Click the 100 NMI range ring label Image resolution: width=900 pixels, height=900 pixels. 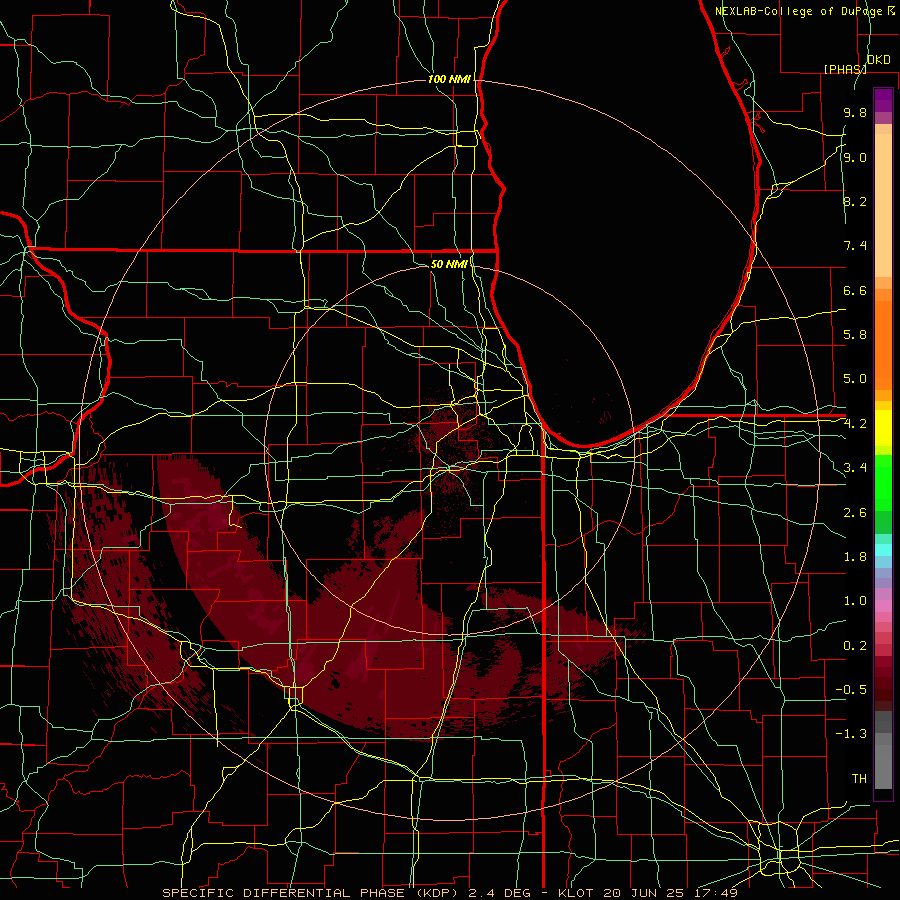(449, 79)
